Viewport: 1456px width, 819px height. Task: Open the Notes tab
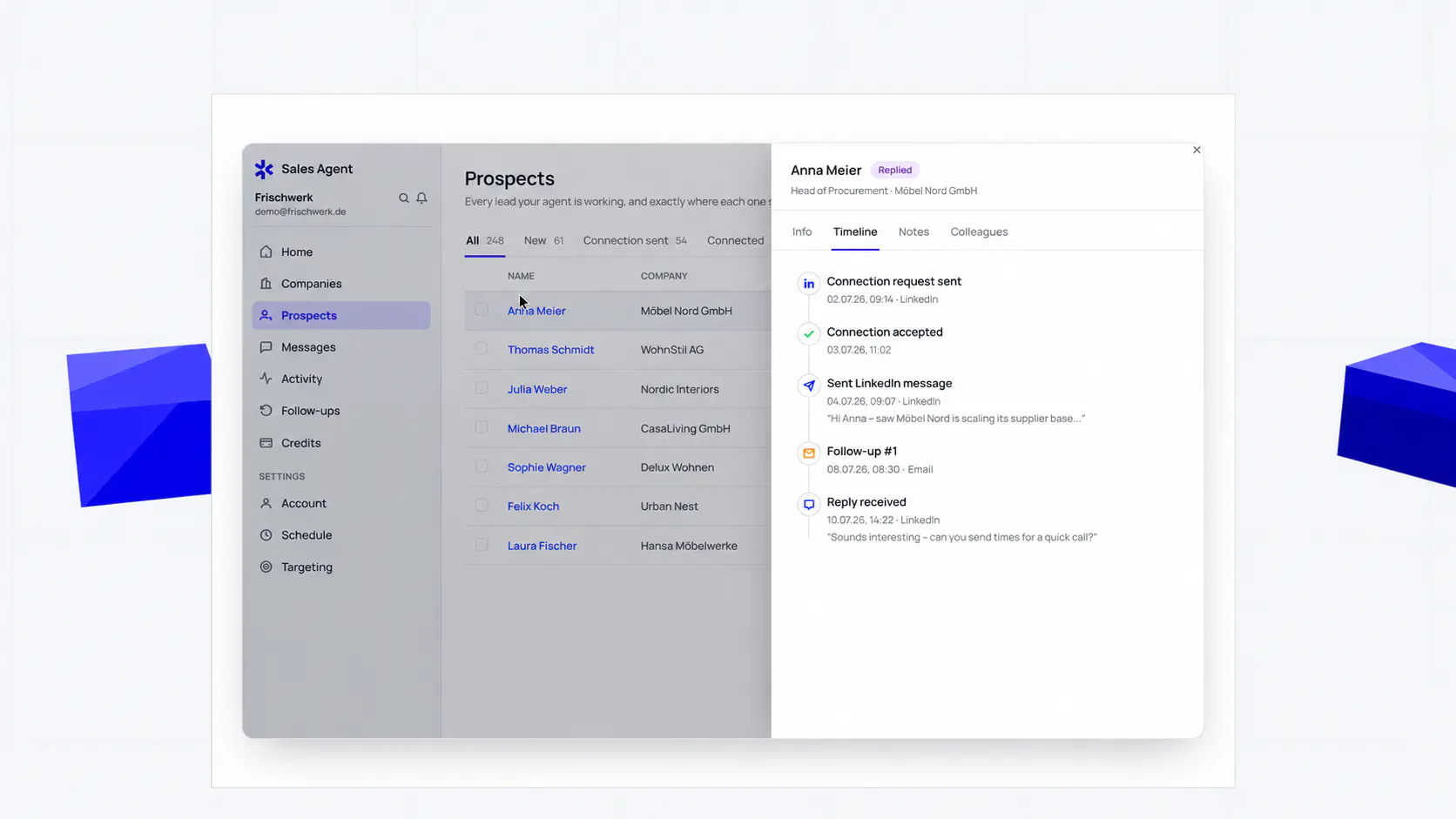click(913, 232)
